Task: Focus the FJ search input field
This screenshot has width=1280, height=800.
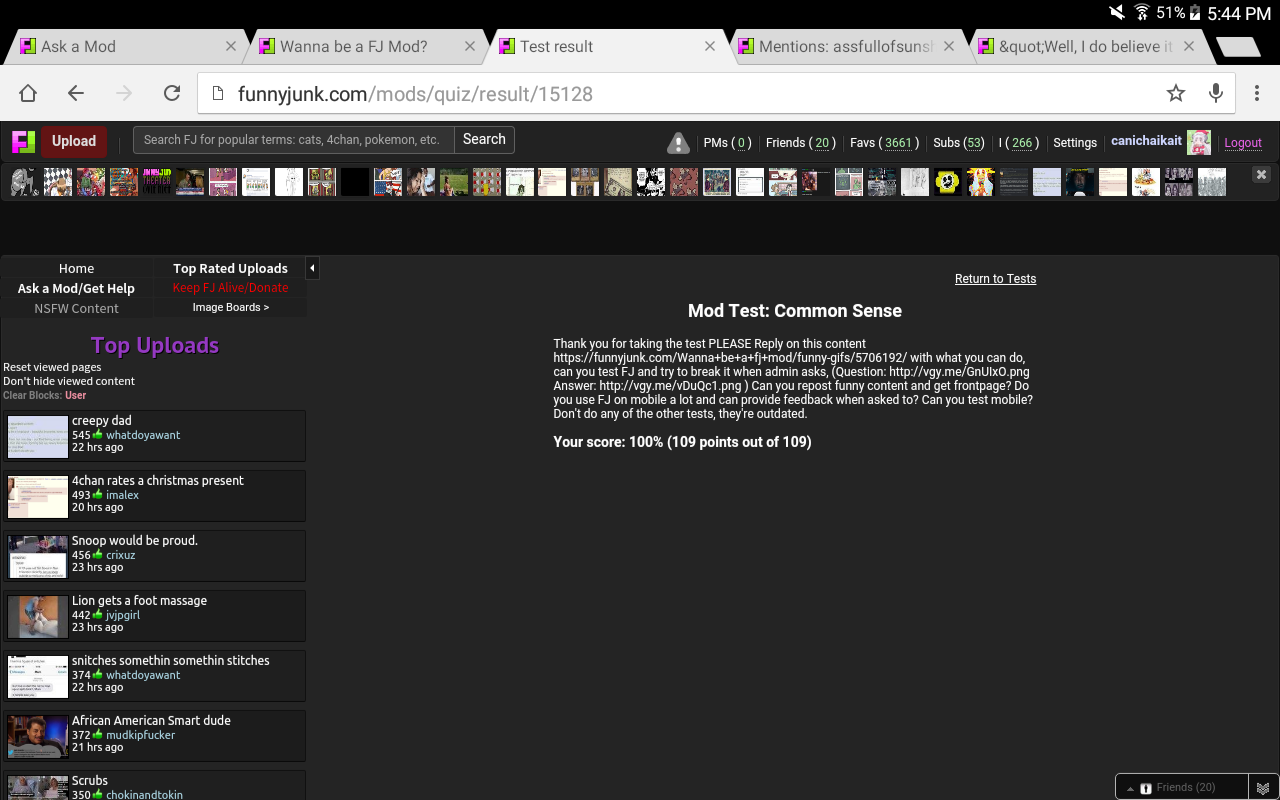Action: coord(293,140)
